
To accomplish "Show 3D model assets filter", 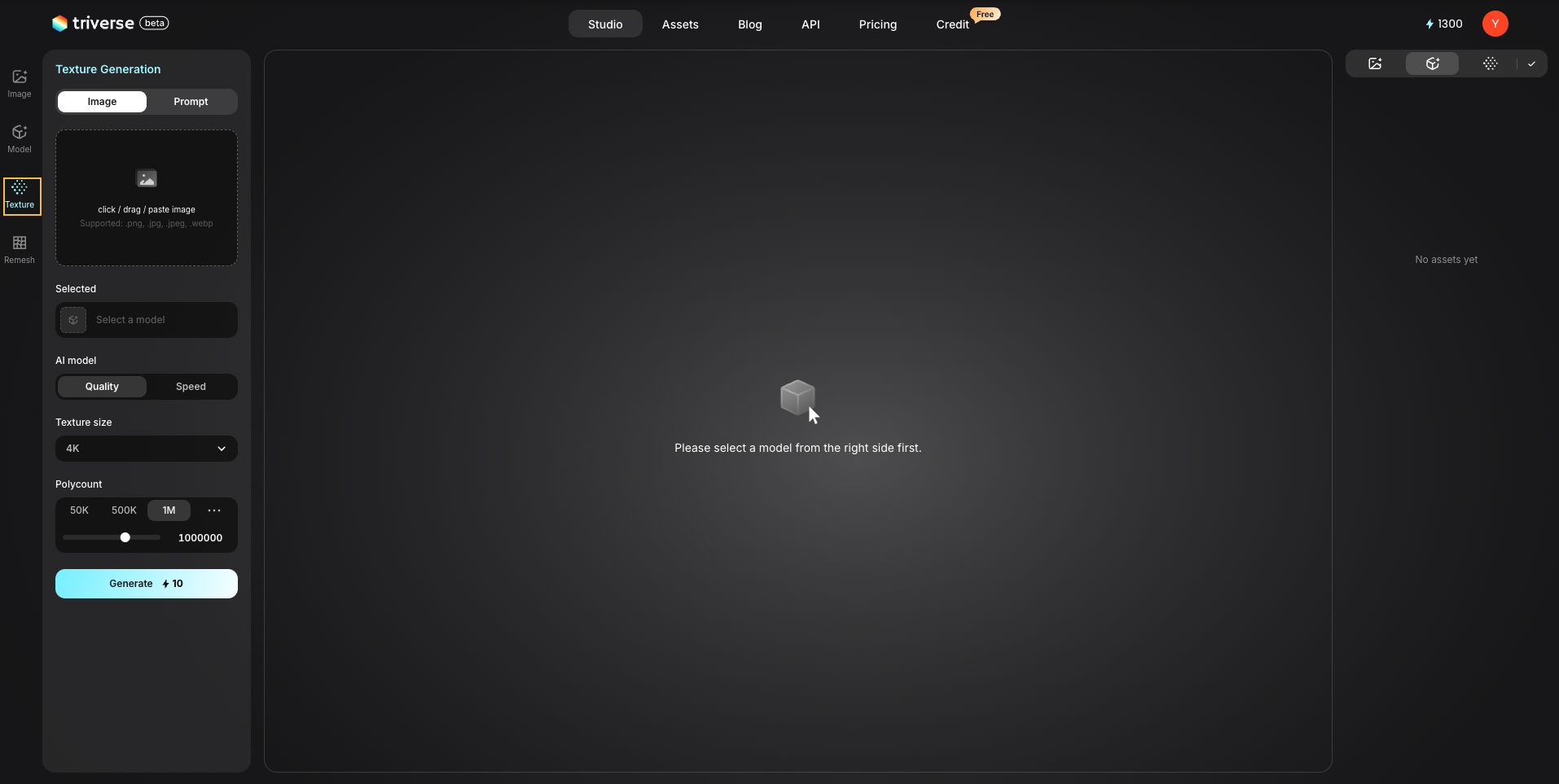I will point(1432,64).
